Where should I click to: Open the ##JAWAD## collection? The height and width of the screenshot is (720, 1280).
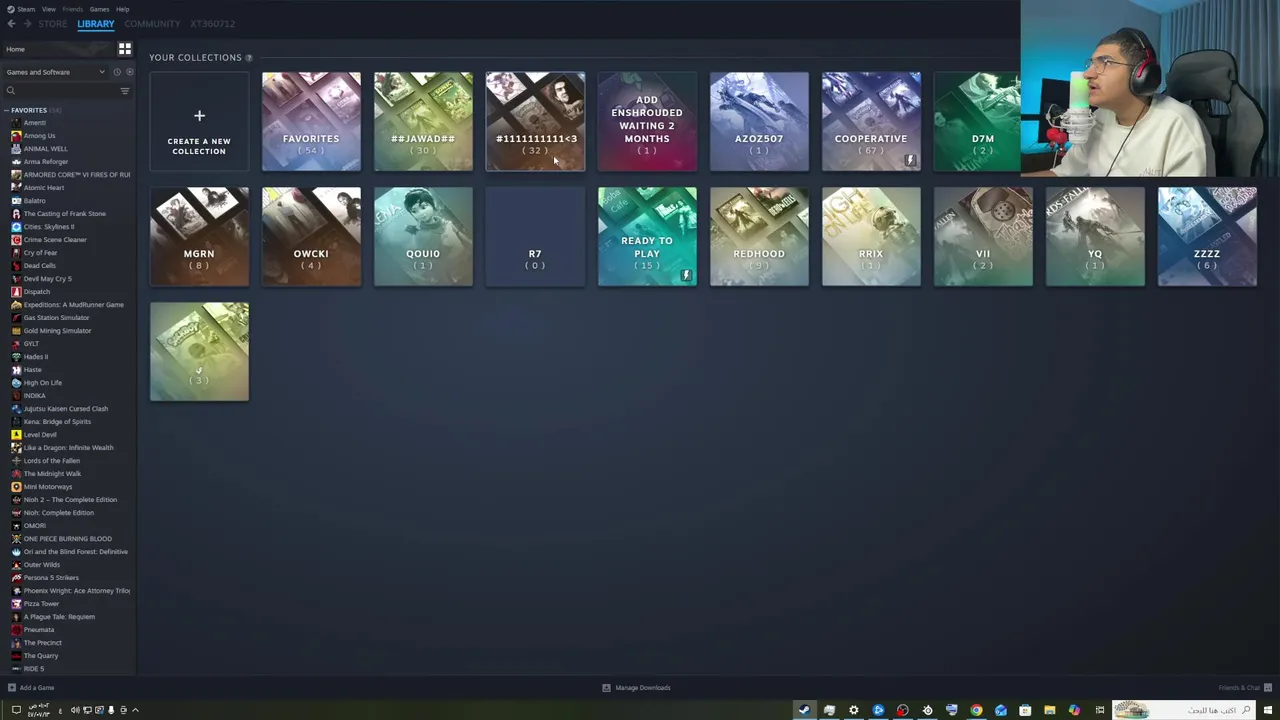tap(423, 121)
